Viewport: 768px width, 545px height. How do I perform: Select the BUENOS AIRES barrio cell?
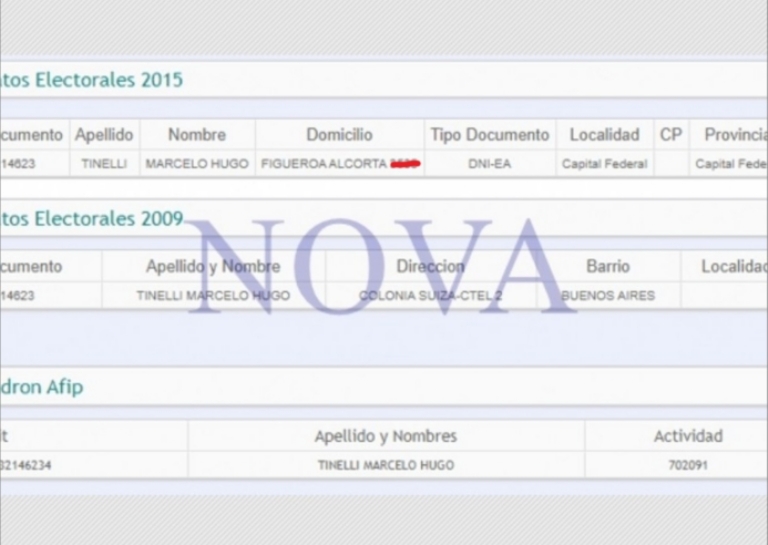pos(608,296)
